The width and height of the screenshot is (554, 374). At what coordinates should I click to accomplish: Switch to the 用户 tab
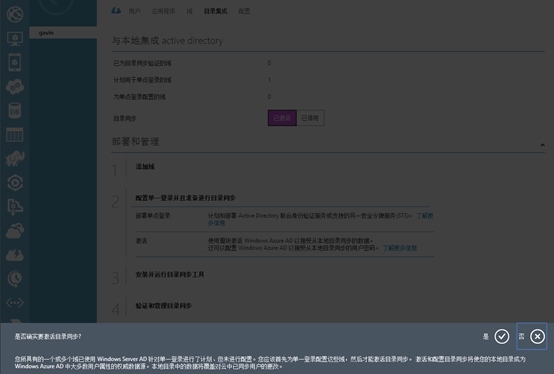[135, 11]
